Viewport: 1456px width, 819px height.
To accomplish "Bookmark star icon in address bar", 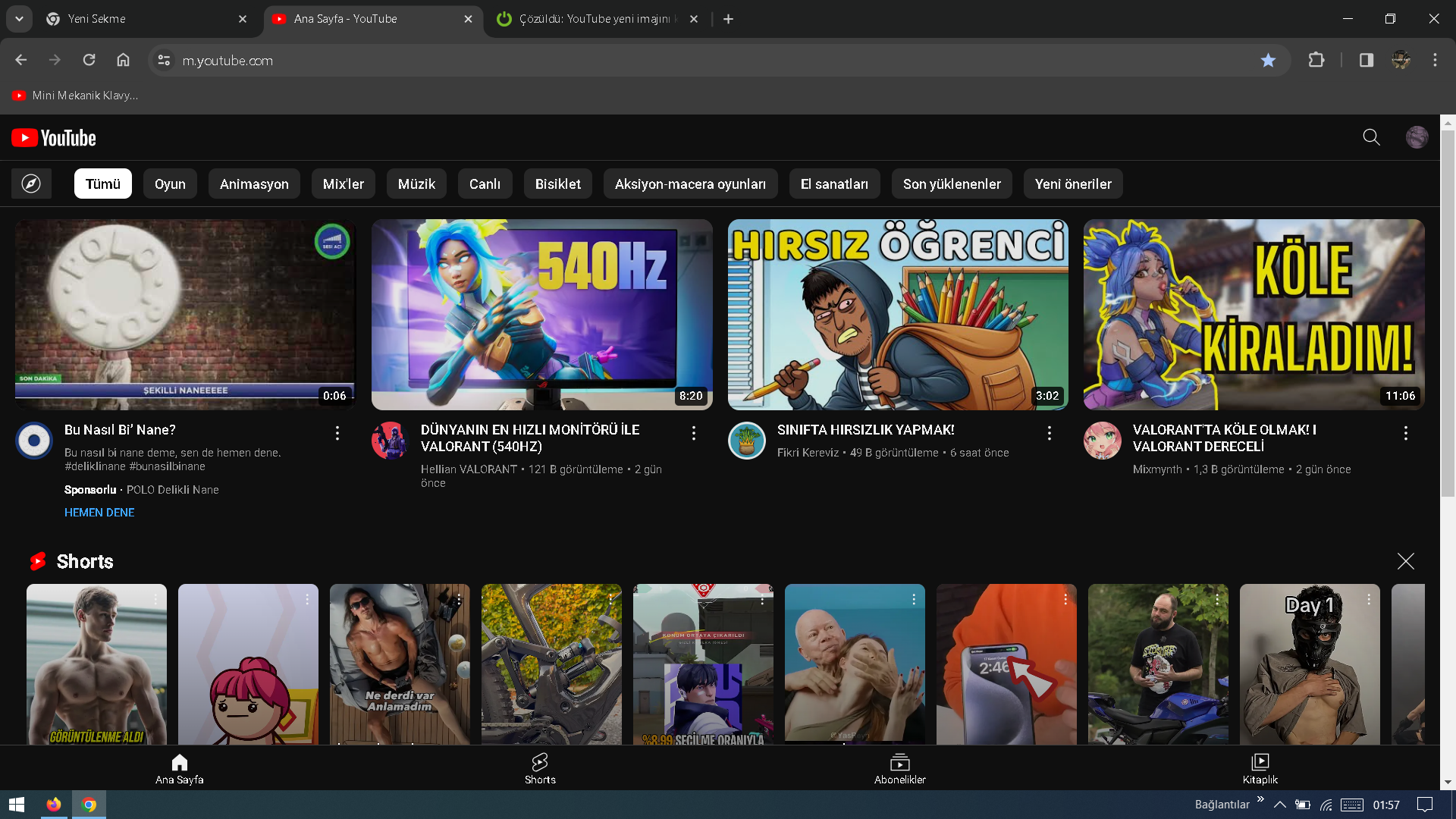I will [1268, 60].
